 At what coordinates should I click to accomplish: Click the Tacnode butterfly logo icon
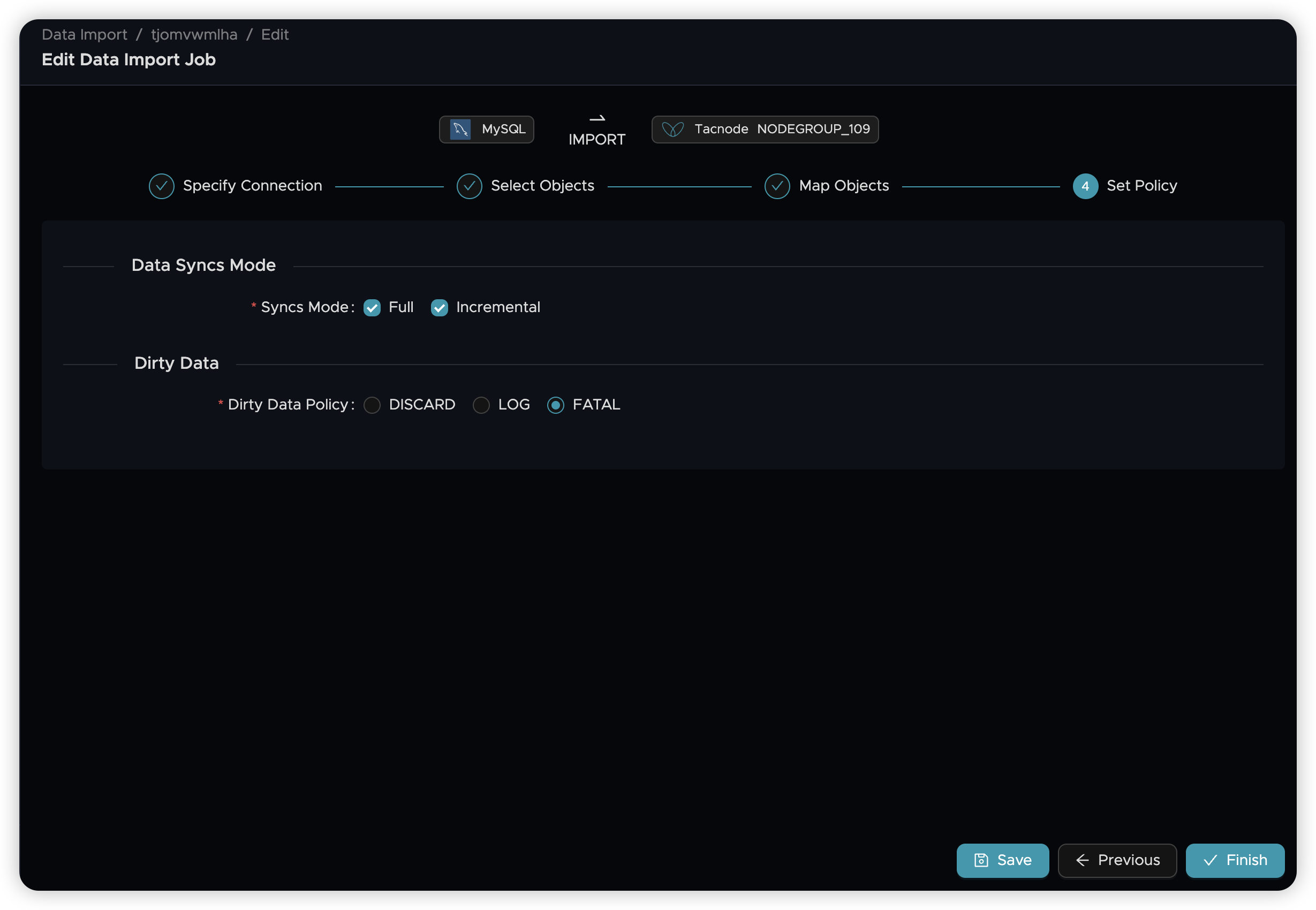673,130
